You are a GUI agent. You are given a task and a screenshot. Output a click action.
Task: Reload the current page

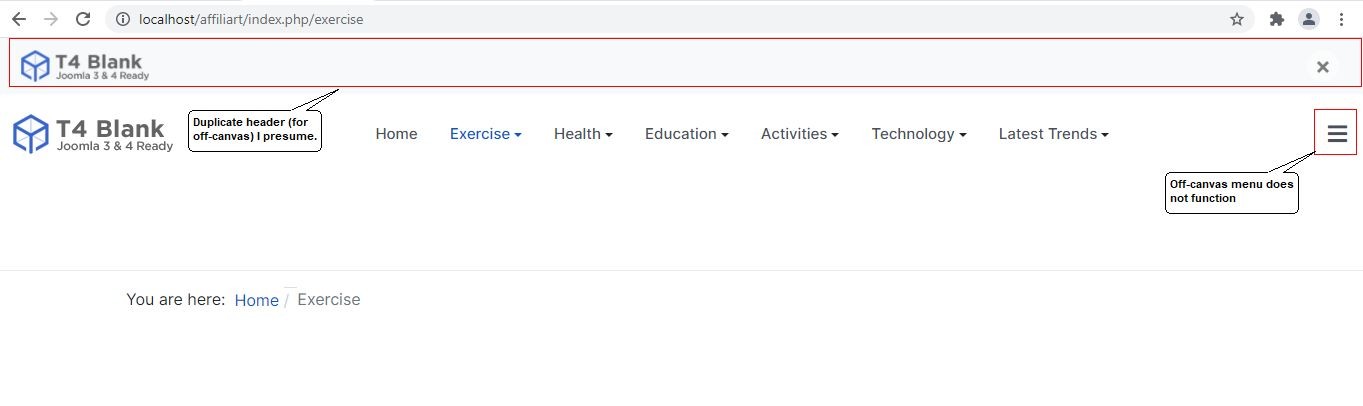83,19
